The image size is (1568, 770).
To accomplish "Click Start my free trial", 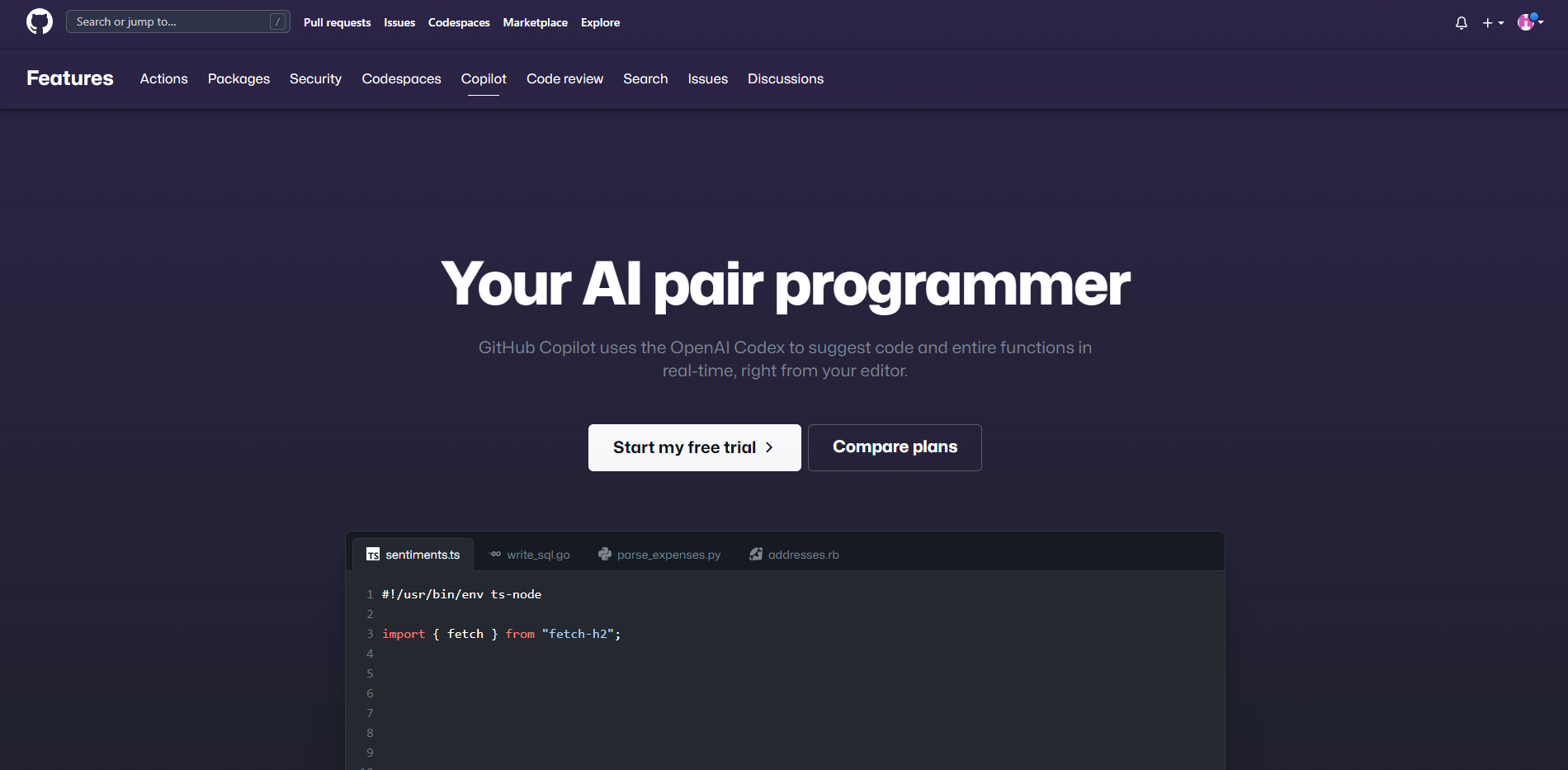I will point(694,447).
